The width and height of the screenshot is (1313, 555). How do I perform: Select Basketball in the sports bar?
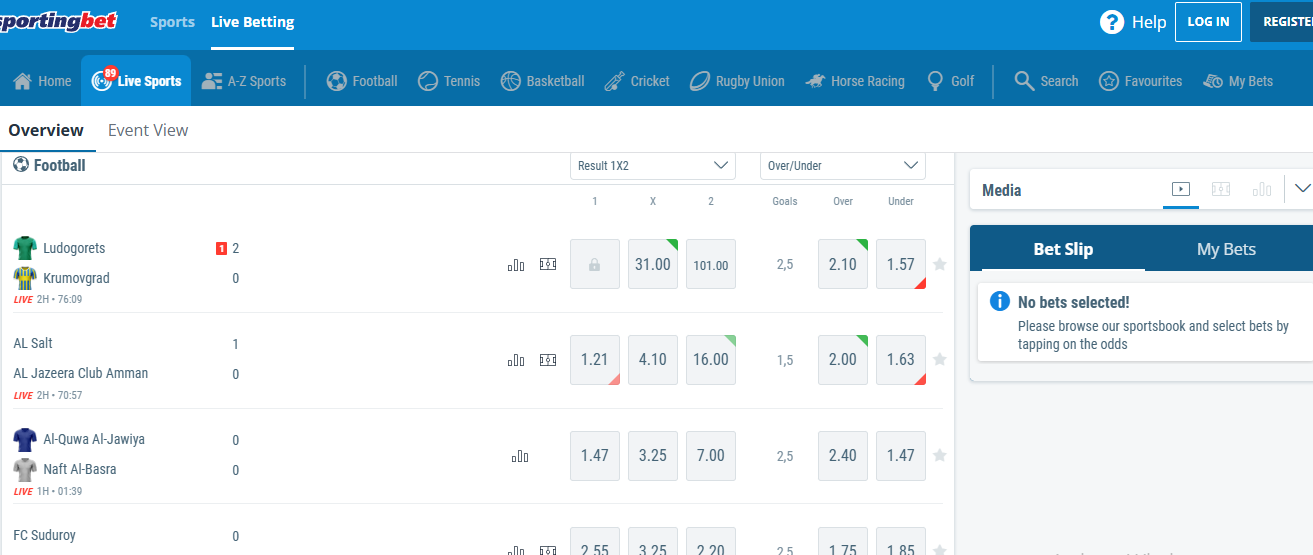(x=542, y=81)
